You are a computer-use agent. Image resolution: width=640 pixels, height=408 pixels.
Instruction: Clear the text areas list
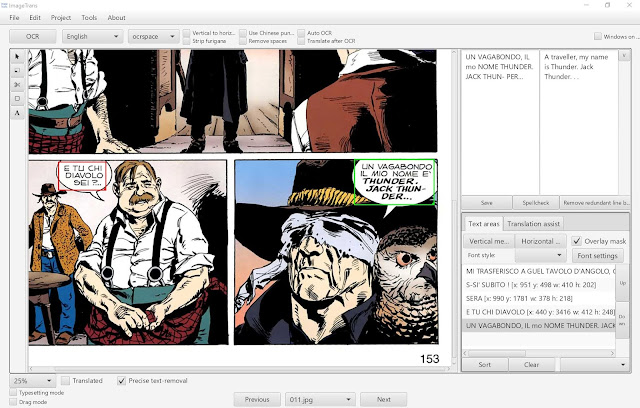click(x=531, y=364)
